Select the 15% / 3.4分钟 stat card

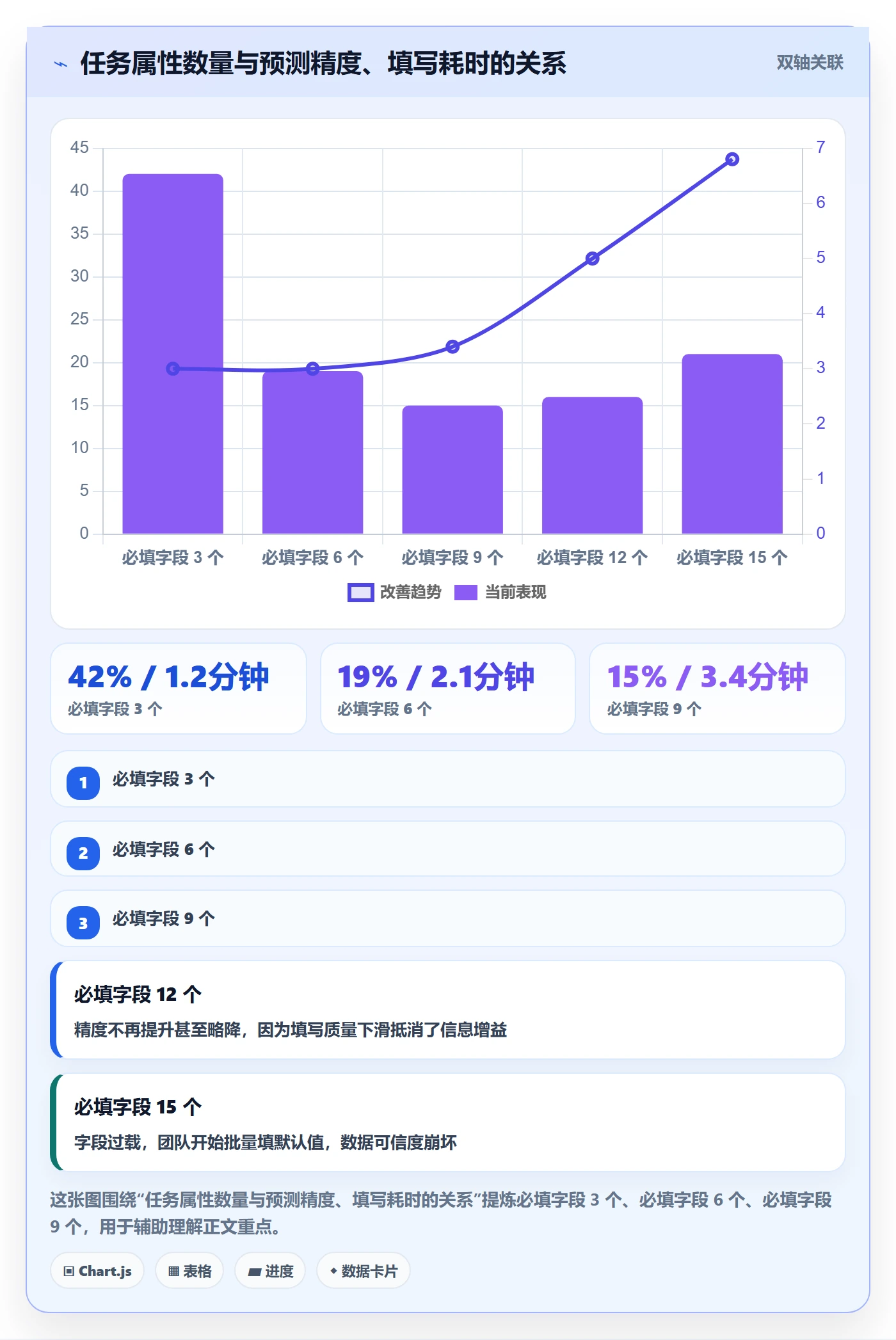point(717,689)
